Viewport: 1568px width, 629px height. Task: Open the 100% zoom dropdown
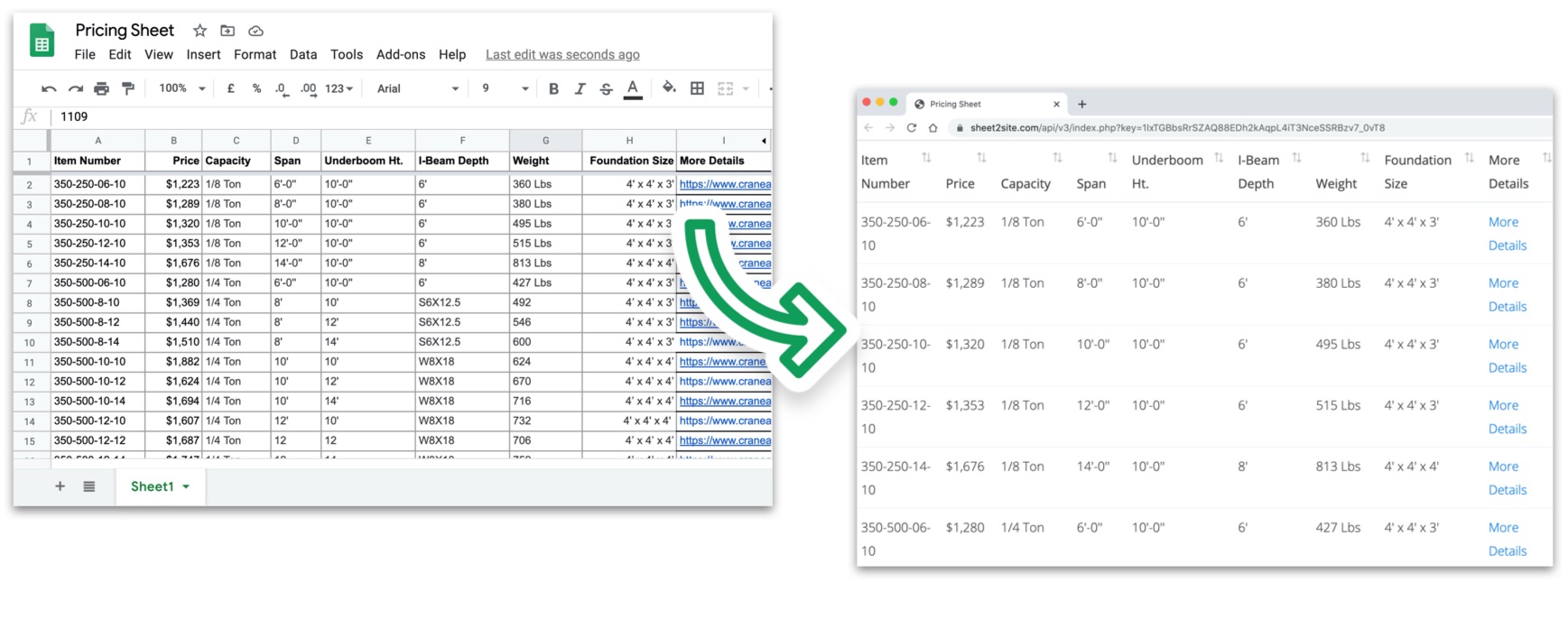point(182,88)
